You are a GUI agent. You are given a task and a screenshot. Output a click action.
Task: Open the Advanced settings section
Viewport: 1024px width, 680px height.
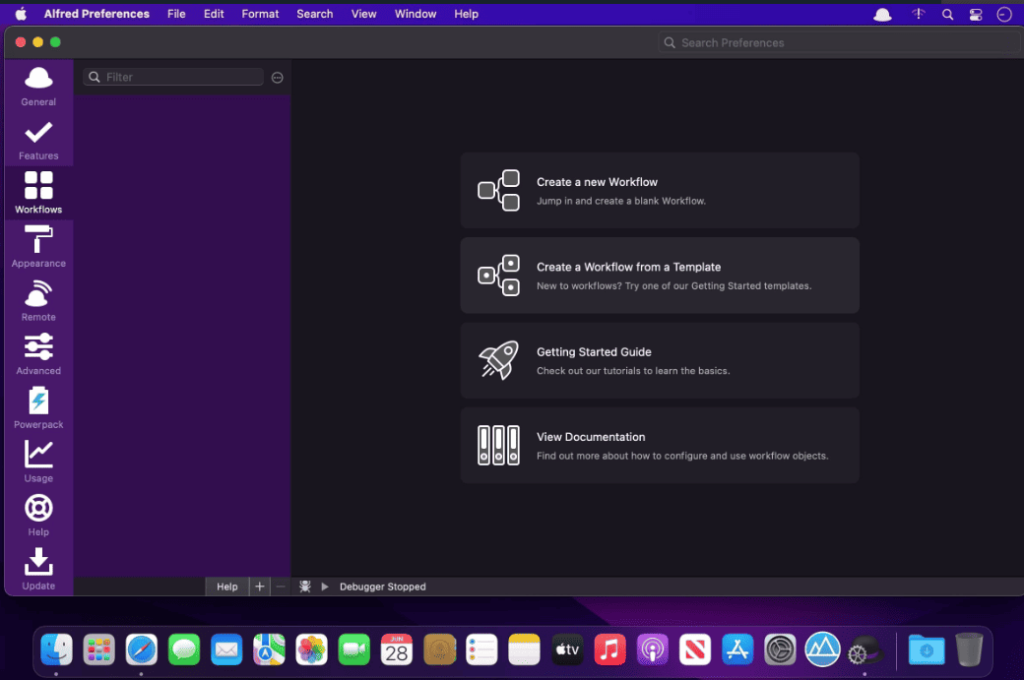click(x=38, y=354)
